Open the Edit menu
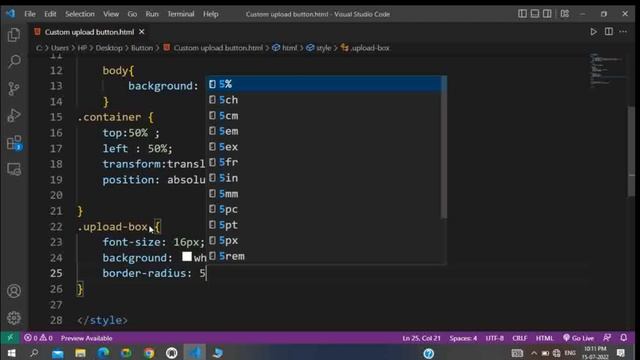640x360 pixels. tap(50, 14)
